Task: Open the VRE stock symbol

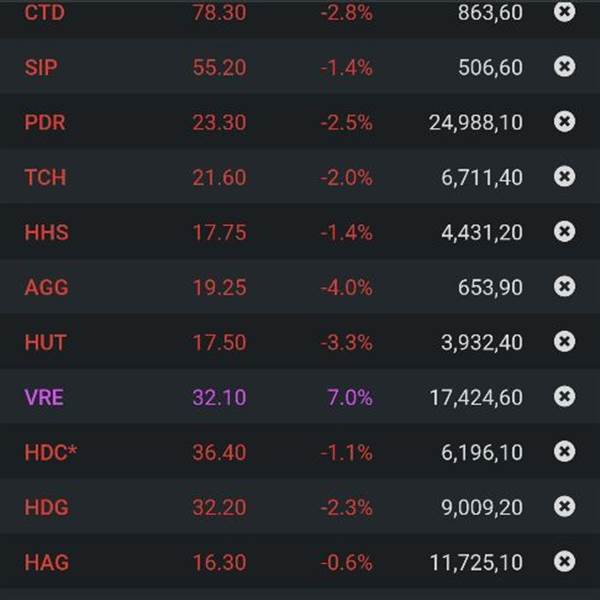Action: (x=44, y=397)
